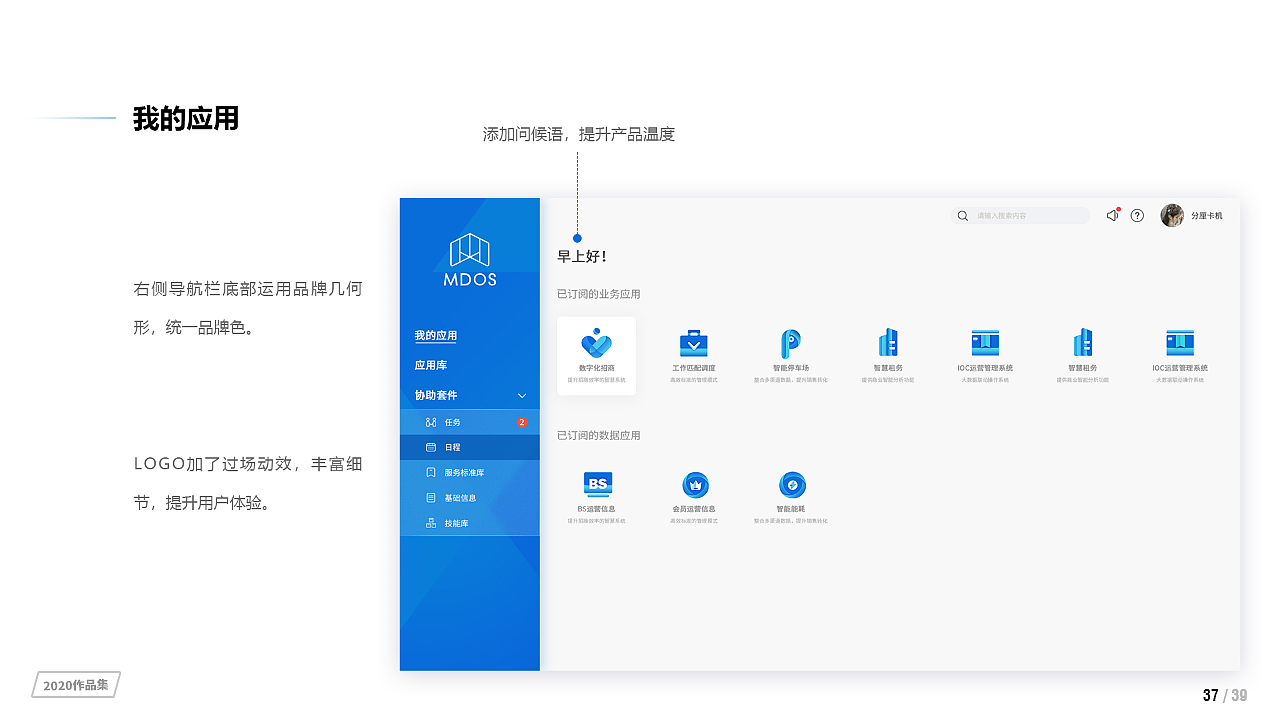1280x720 pixels.
Task: Click the 日程 calendar icon in sidebar
Action: (x=431, y=447)
